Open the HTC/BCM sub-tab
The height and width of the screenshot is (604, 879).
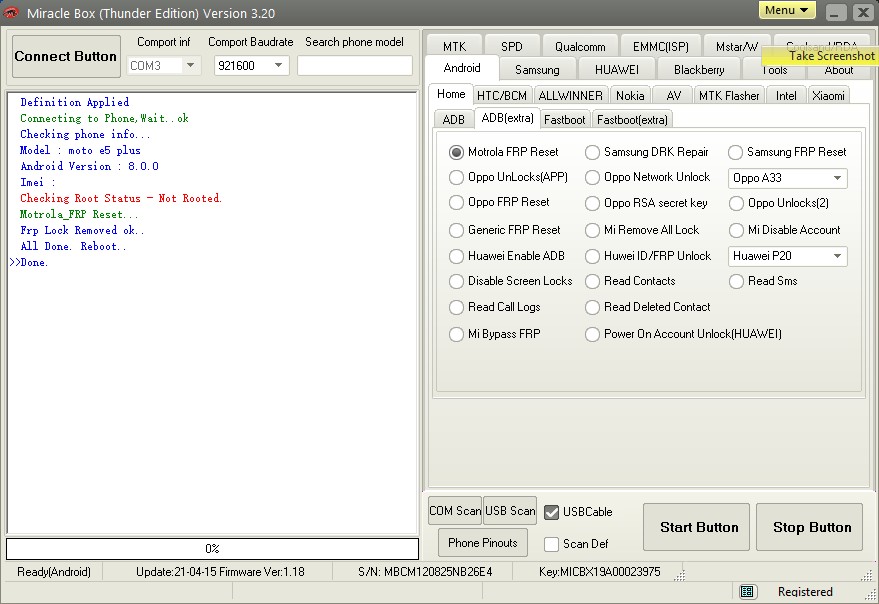click(501, 96)
